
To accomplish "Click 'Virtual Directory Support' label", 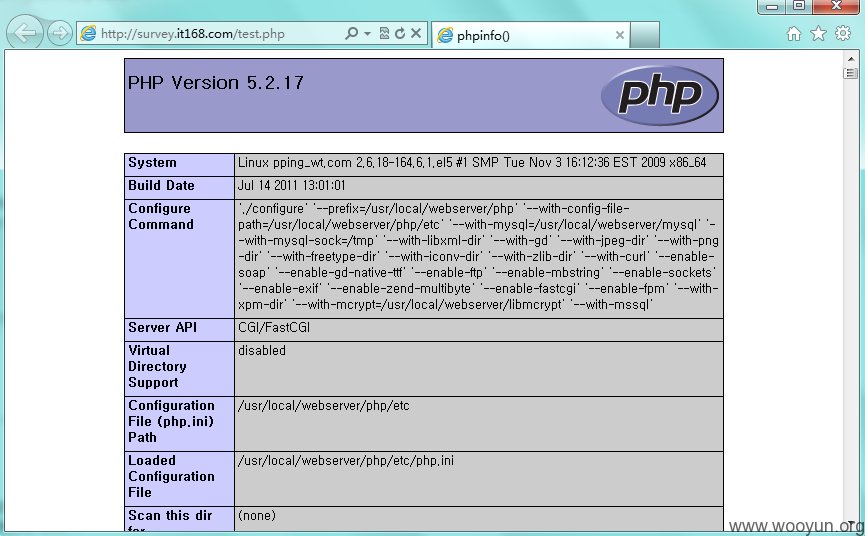I will point(157,366).
